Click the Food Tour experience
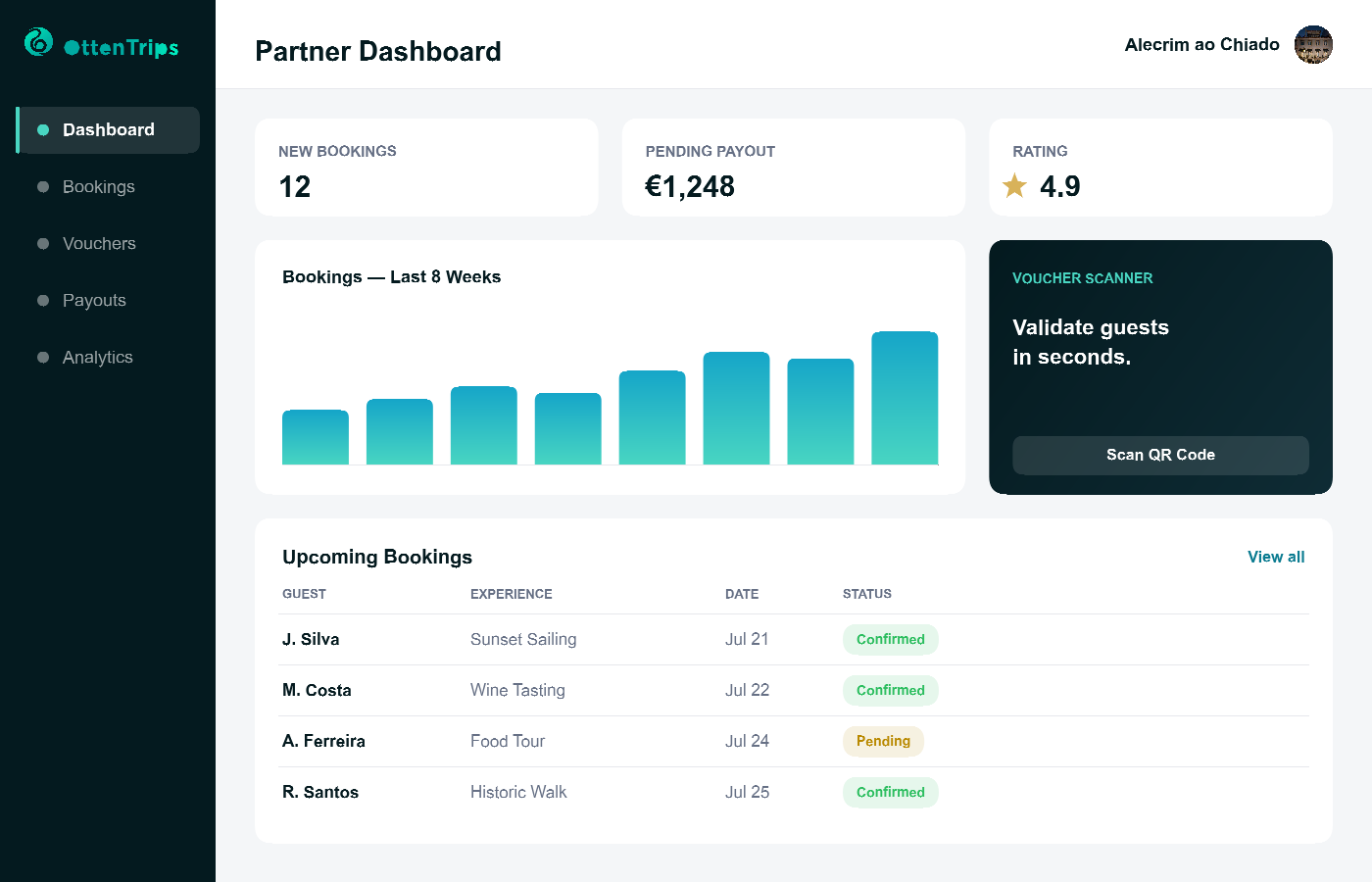Image resolution: width=1372 pixels, height=882 pixels. coord(508,742)
